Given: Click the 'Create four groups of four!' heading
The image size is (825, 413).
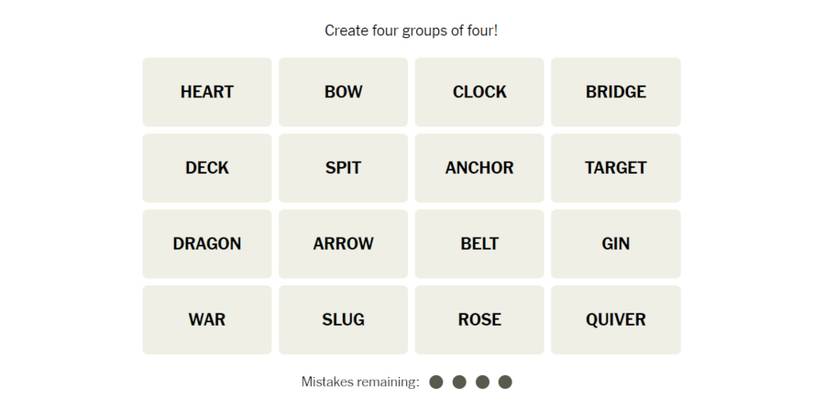Looking at the screenshot, I should pyautogui.click(x=411, y=31).
